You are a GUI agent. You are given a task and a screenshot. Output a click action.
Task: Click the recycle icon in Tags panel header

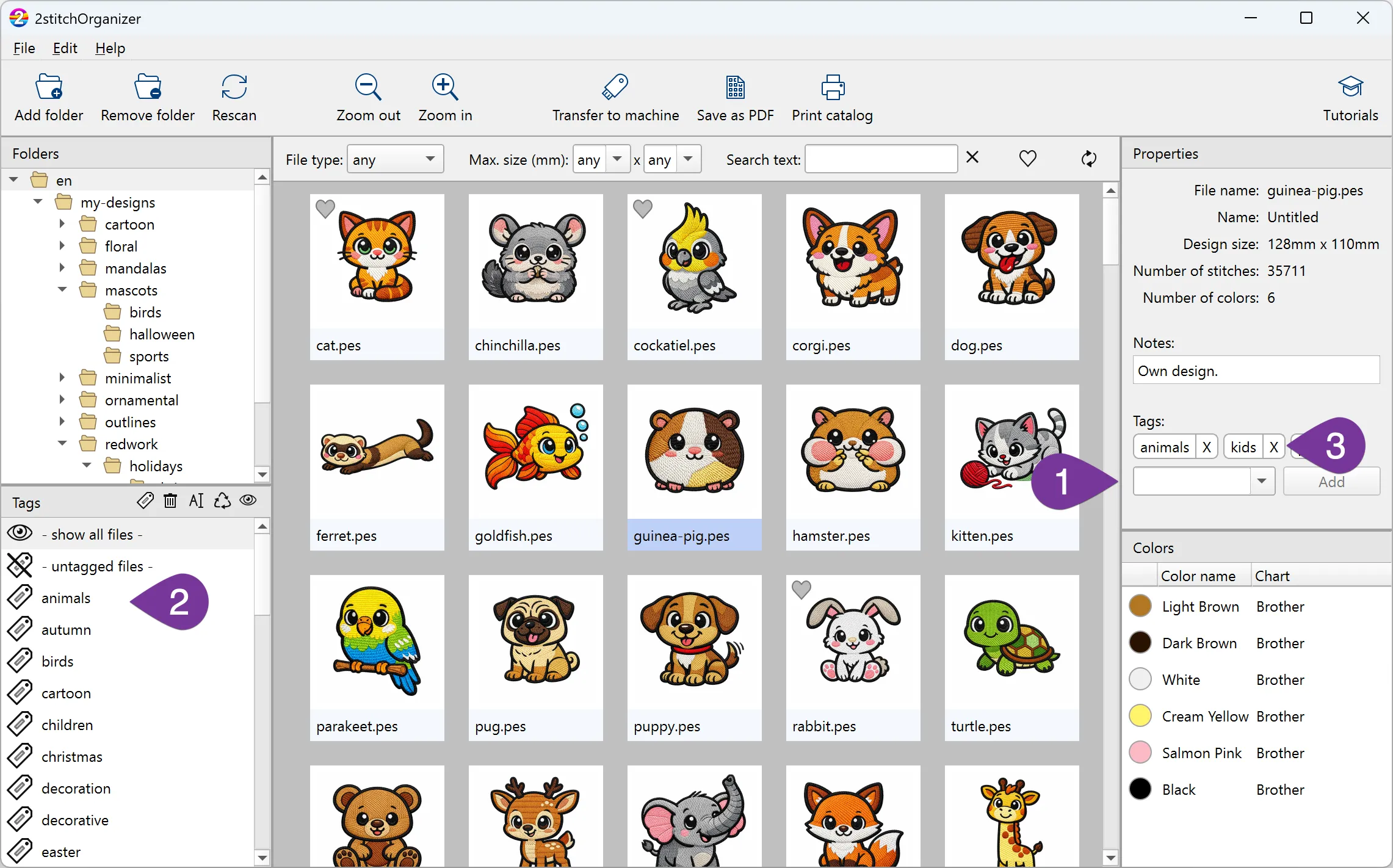click(222, 501)
